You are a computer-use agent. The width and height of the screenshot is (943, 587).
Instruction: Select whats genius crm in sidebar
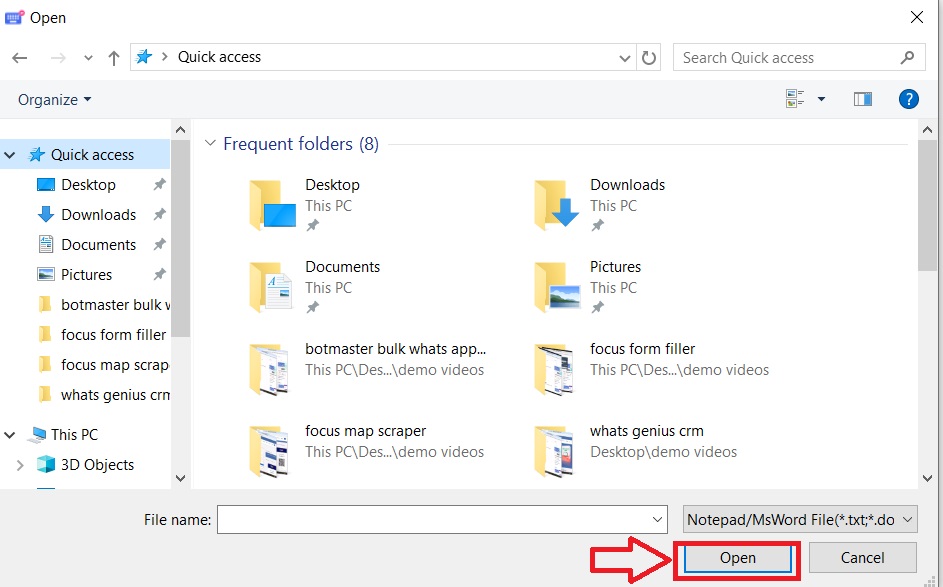pos(115,395)
